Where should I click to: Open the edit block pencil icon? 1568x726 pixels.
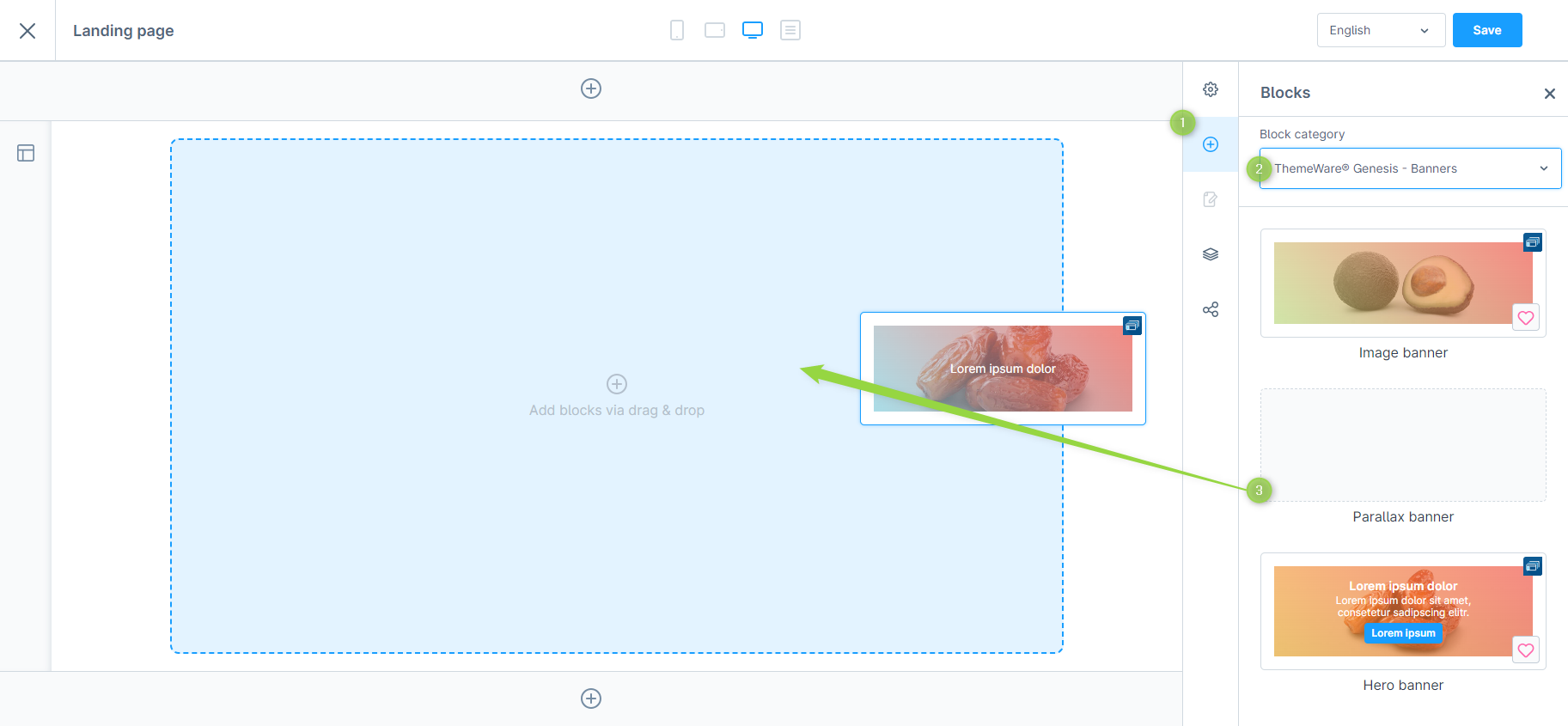click(x=1211, y=199)
